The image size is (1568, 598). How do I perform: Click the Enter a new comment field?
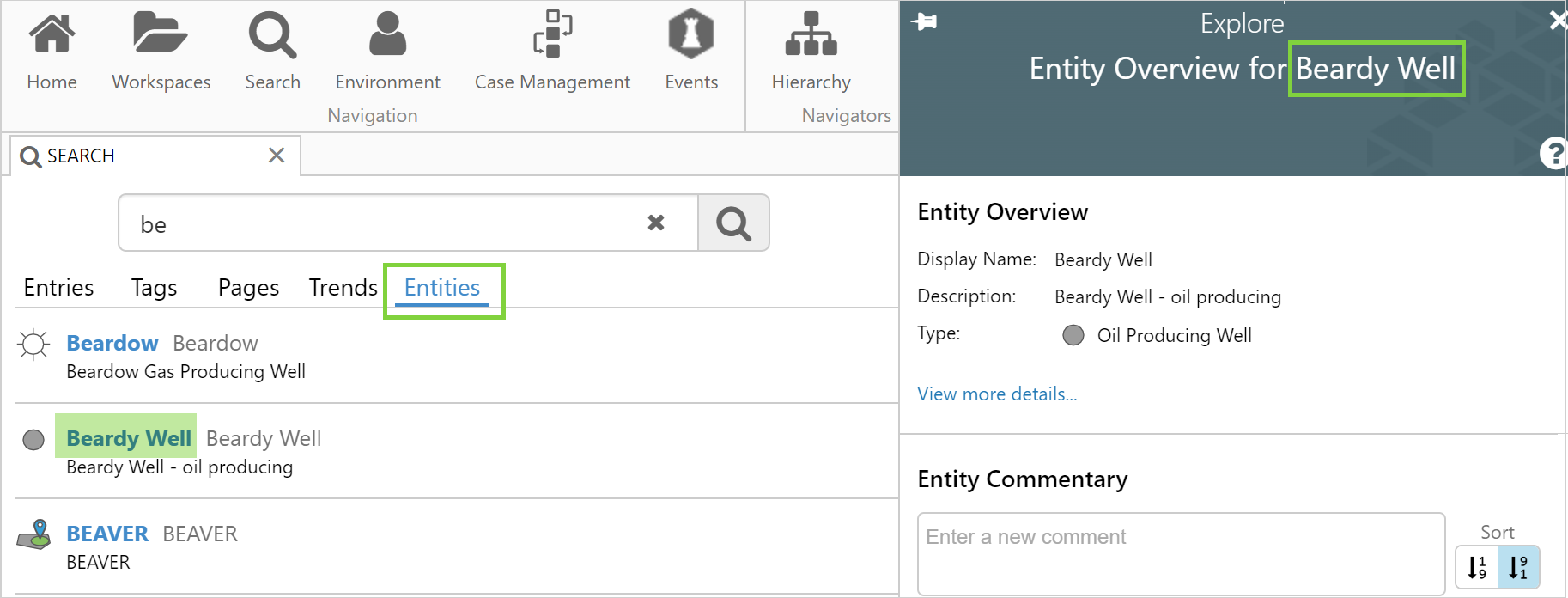[x=1181, y=553]
